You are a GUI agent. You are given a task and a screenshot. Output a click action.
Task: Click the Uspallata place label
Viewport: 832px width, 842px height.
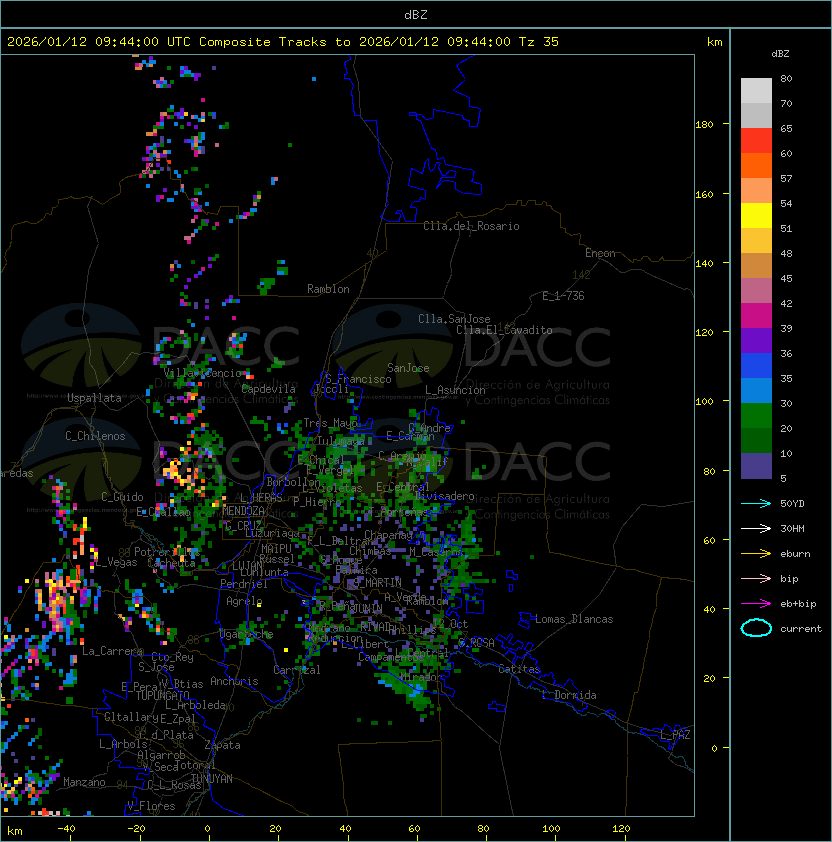(94, 398)
